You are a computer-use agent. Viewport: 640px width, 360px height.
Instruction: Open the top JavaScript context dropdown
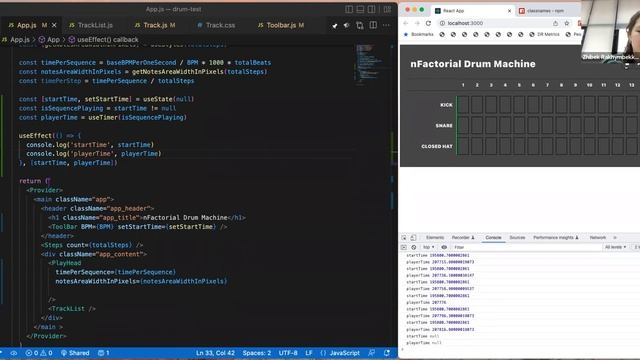tap(428, 247)
